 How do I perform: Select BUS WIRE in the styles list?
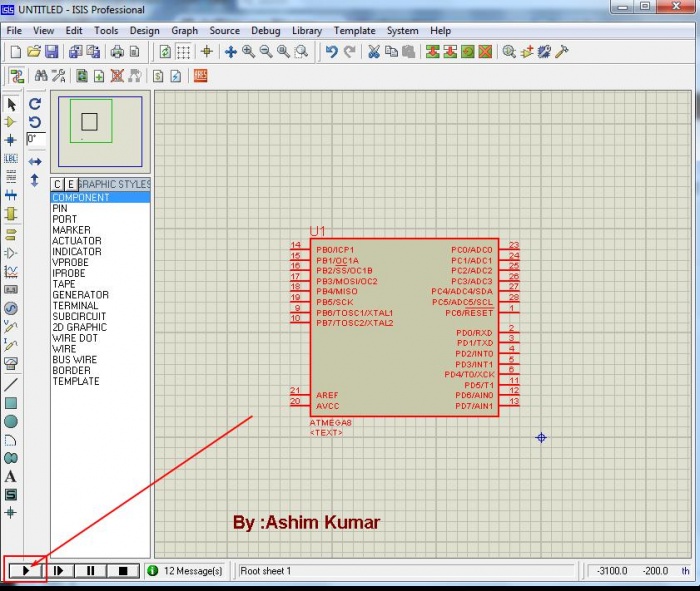coord(75,360)
